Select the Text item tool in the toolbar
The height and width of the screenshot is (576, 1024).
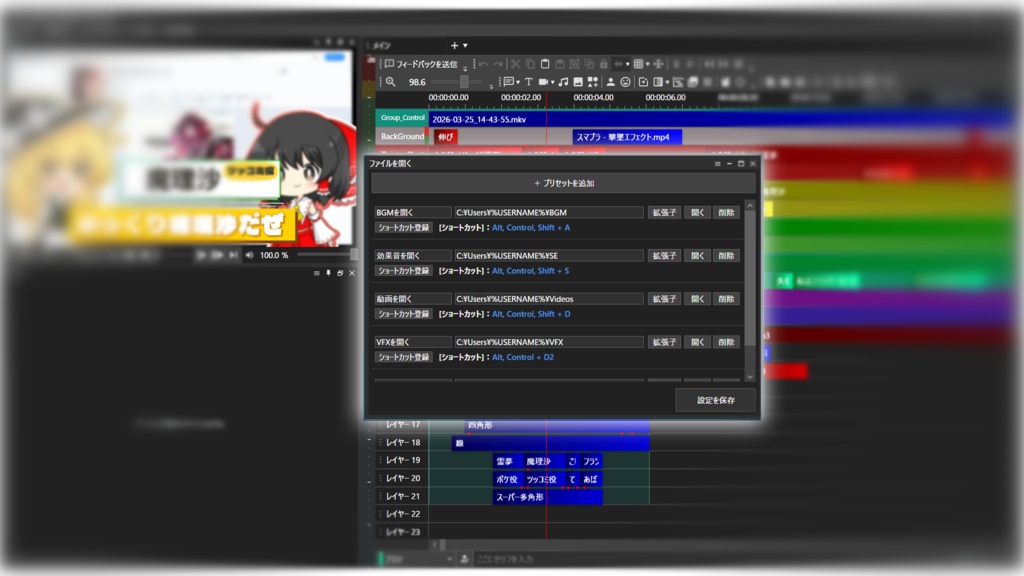pos(529,82)
